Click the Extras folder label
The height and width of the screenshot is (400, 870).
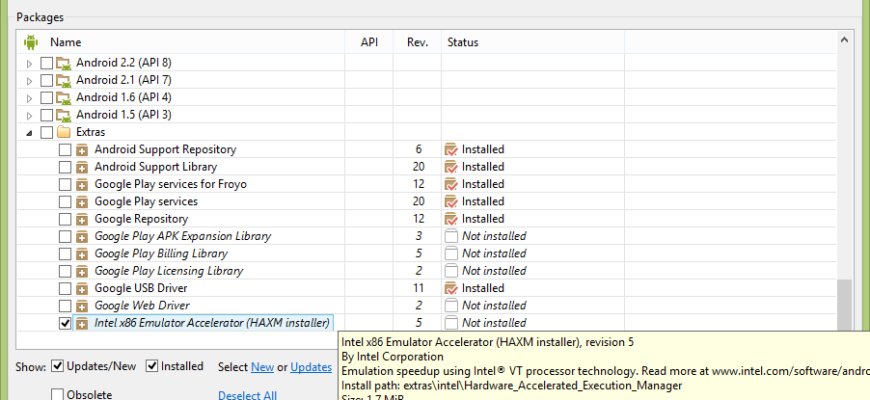(90, 132)
